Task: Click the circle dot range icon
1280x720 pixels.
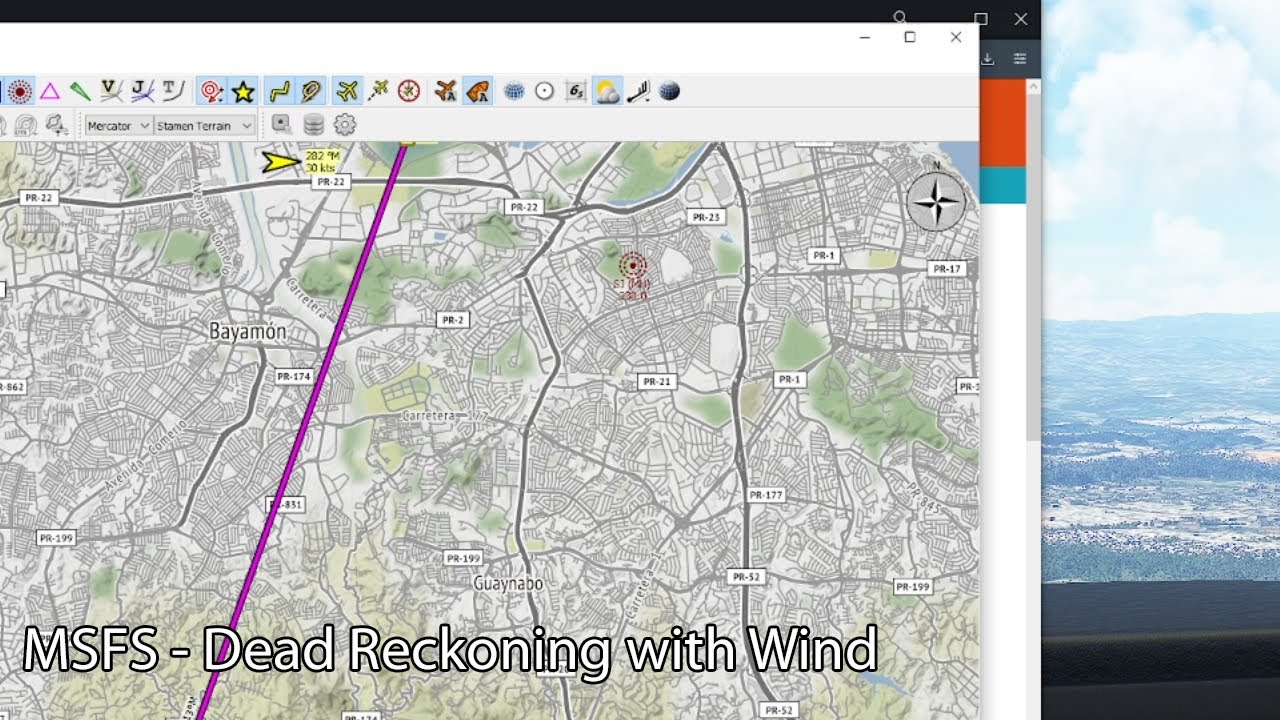Action: pyautogui.click(x=544, y=92)
